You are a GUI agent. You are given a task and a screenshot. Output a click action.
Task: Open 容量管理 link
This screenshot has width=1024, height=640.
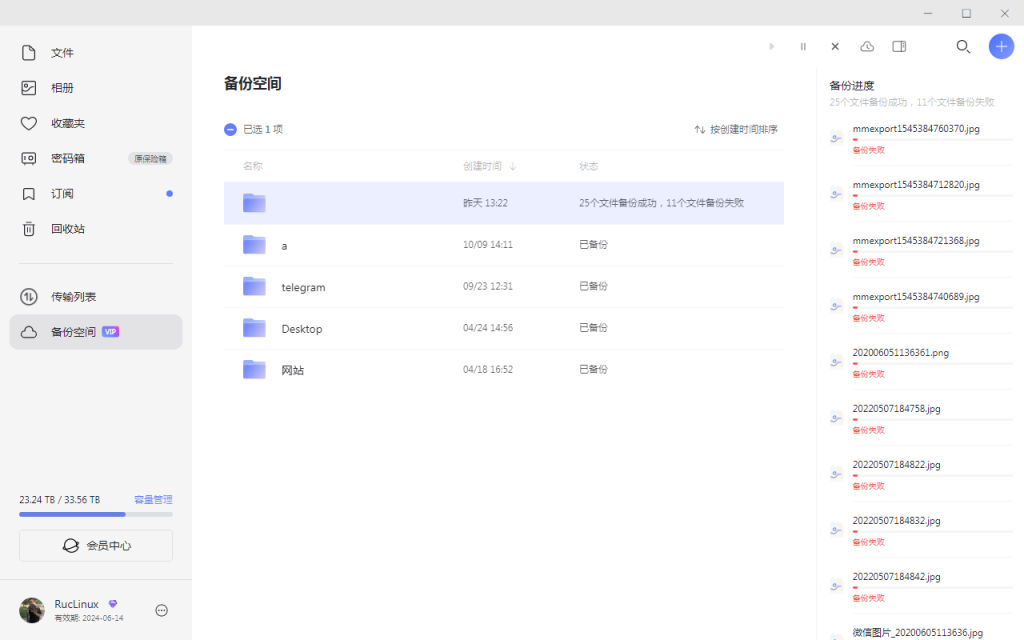[x=152, y=499]
